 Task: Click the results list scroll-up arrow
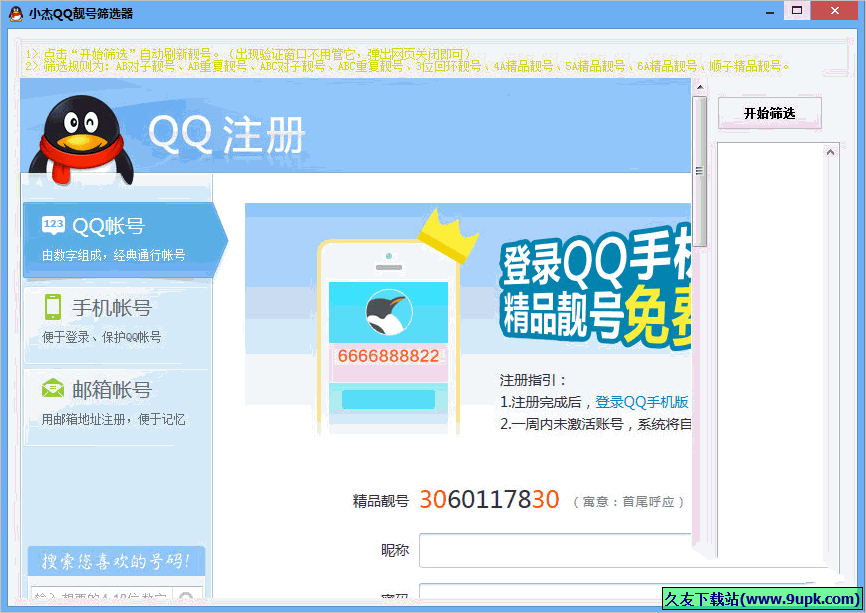point(830,152)
